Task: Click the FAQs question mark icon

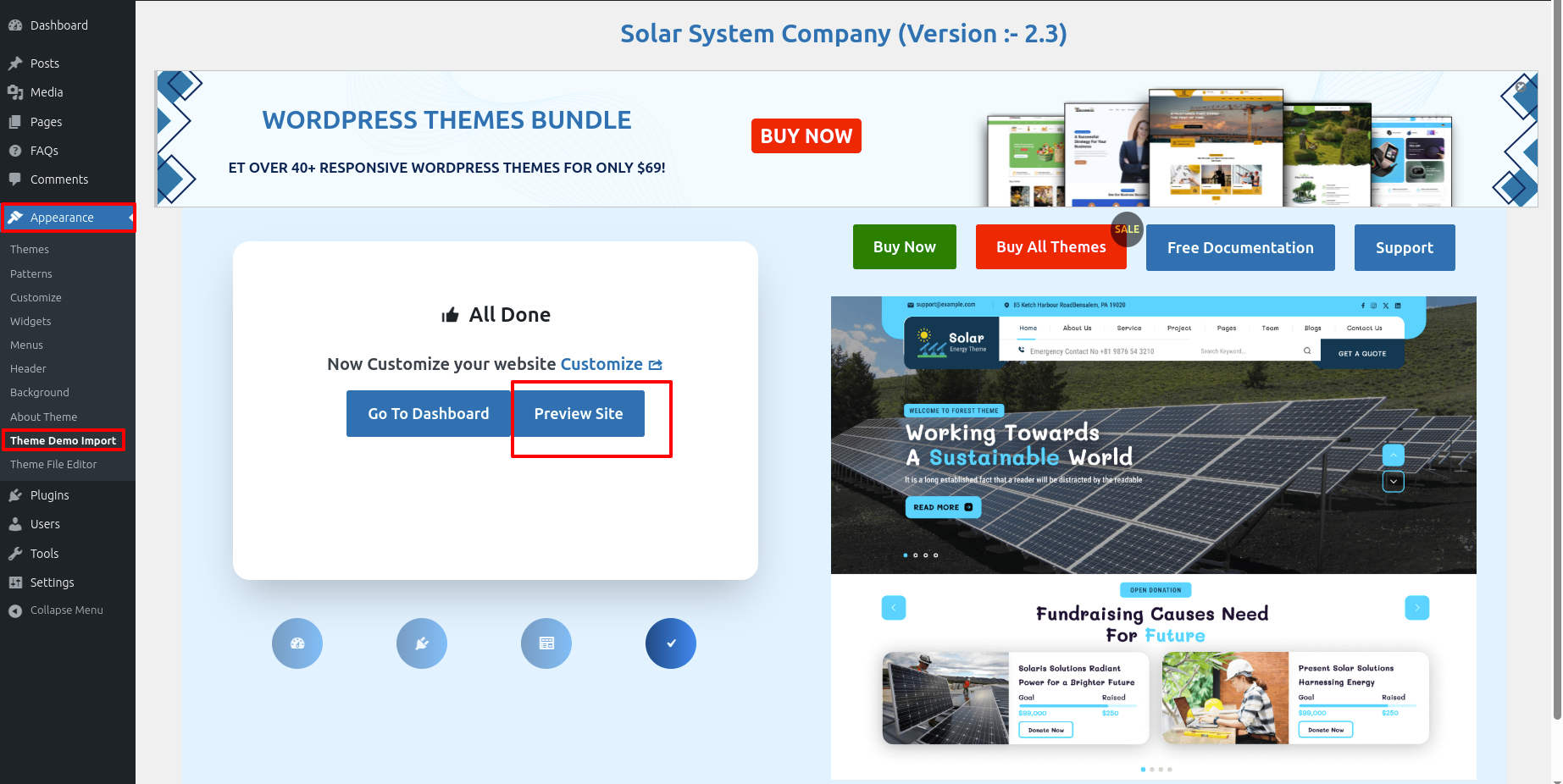Action: click(15, 151)
